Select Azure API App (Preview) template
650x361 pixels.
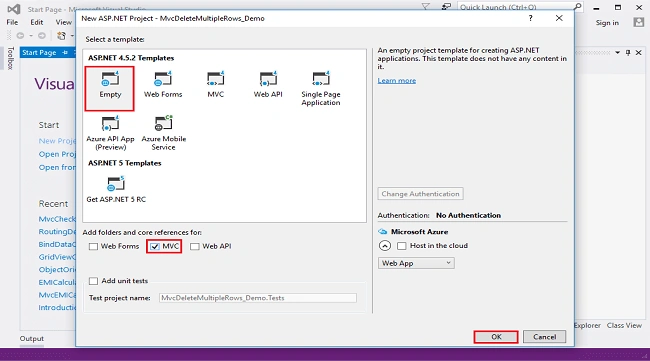110,133
